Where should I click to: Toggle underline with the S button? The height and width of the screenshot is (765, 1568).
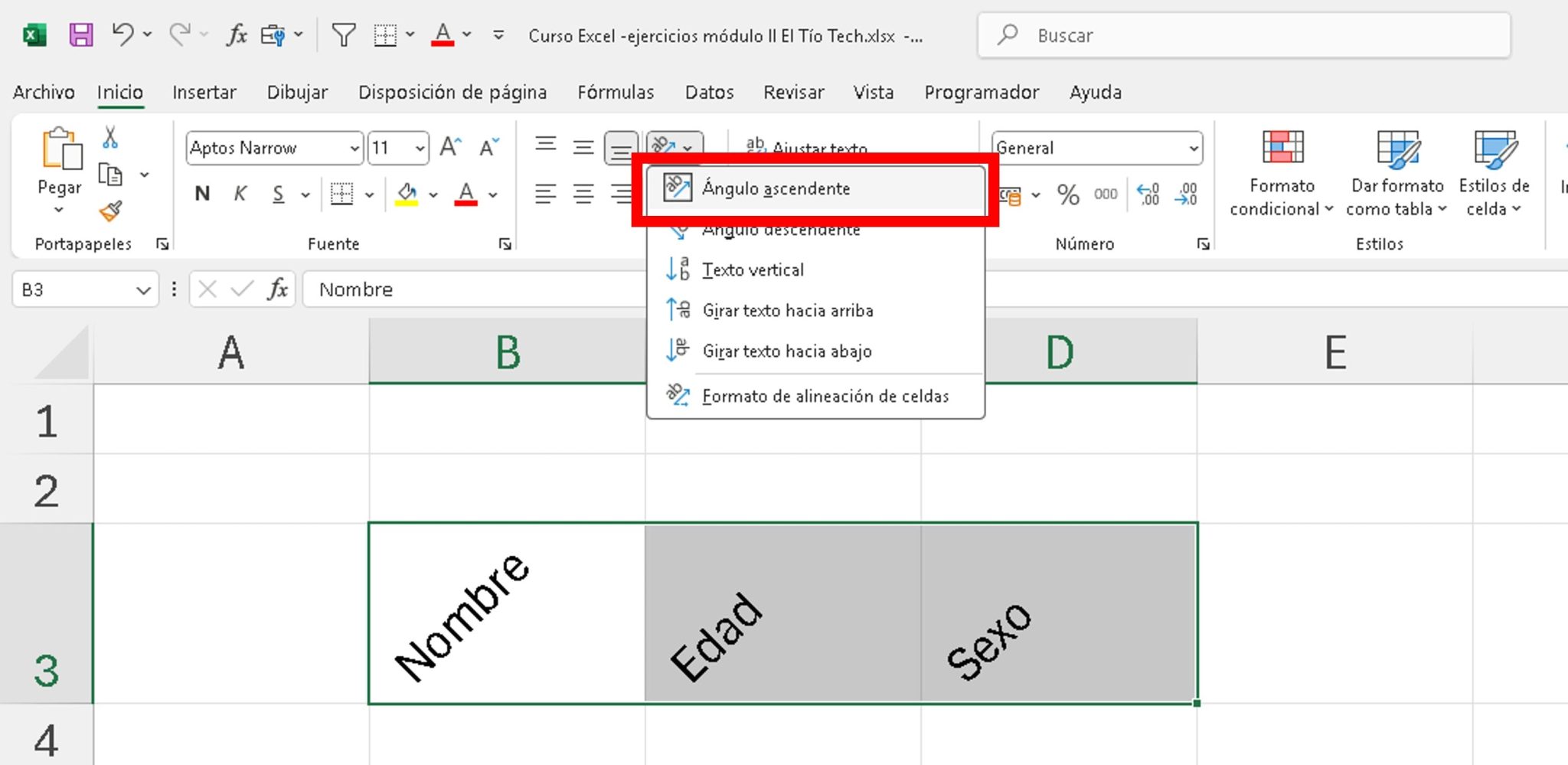[x=278, y=194]
